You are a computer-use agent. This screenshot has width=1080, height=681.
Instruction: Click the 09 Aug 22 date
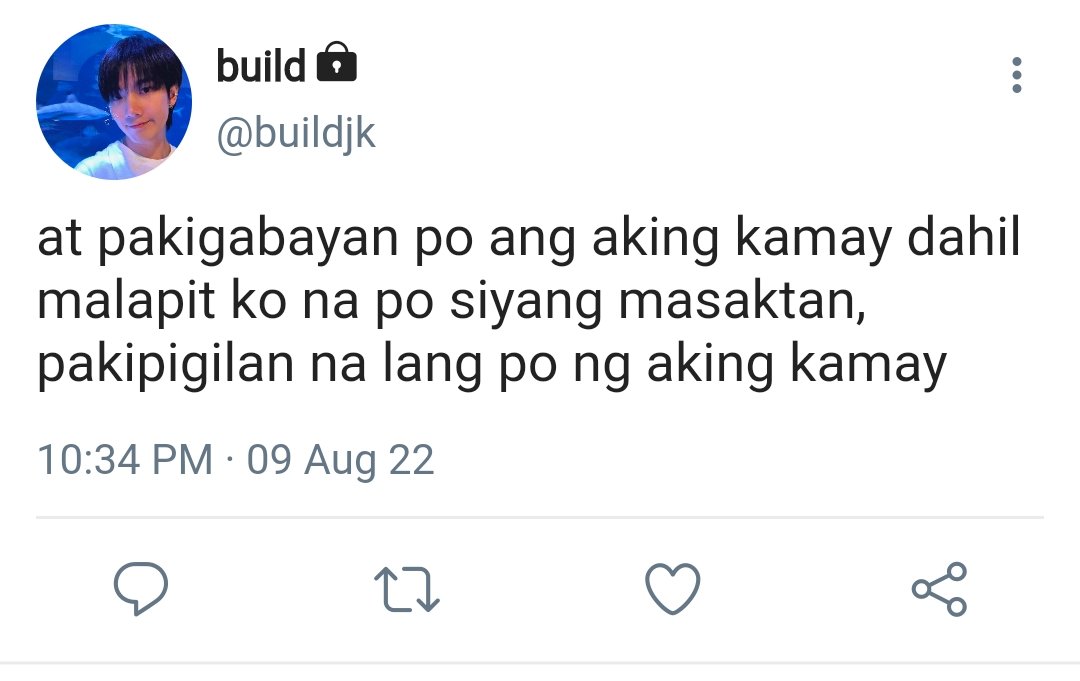(340, 460)
